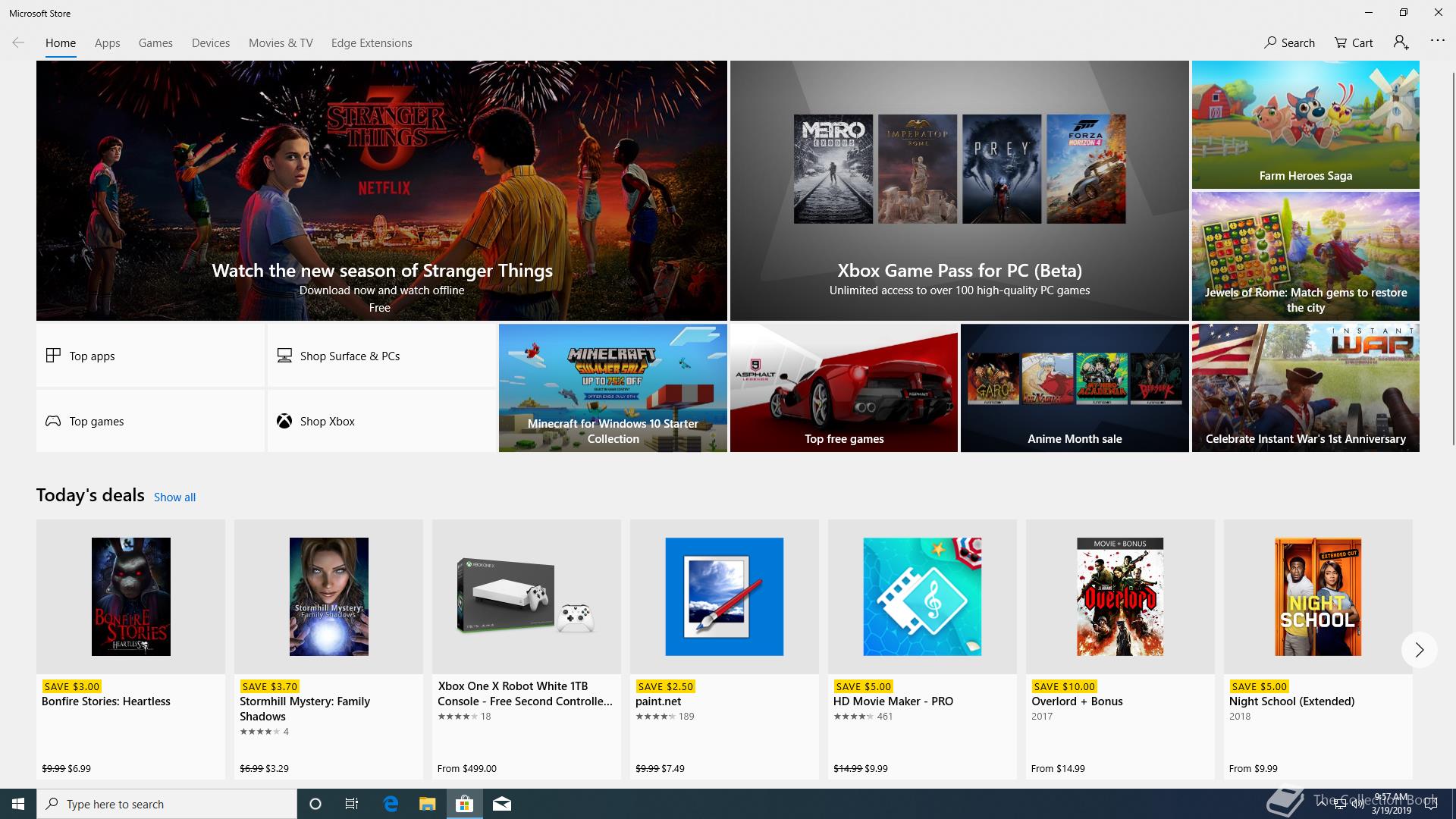This screenshot has height=819, width=1456.
Task: Click the $9.99 $7.49 price on paint.net
Action: 660,768
